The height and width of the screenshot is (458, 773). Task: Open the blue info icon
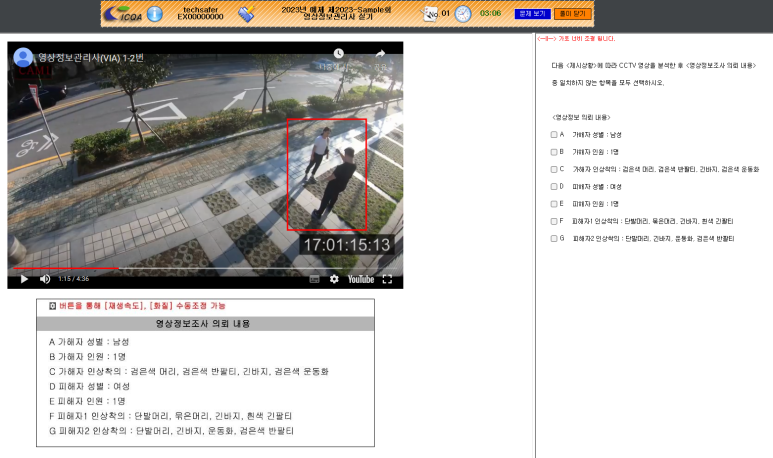coord(155,14)
